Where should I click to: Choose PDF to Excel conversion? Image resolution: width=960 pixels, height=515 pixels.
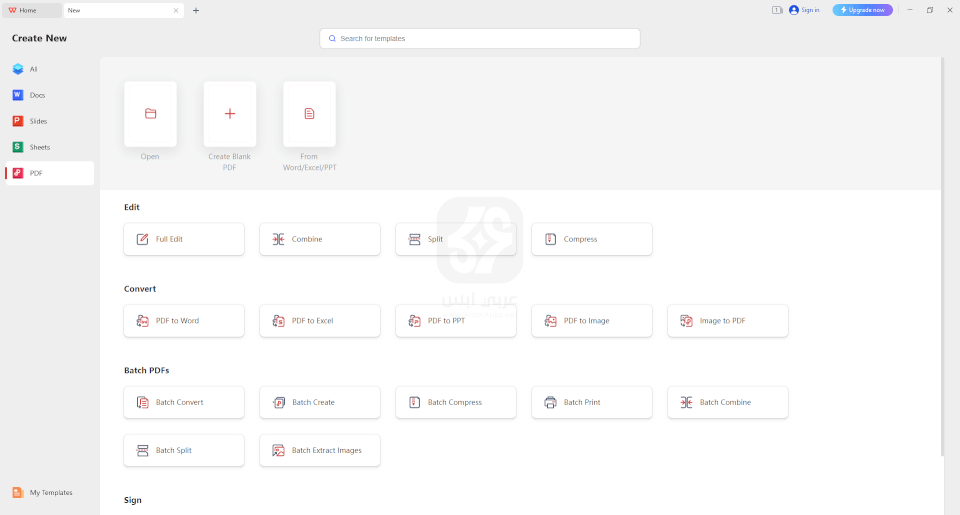point(320,321)
